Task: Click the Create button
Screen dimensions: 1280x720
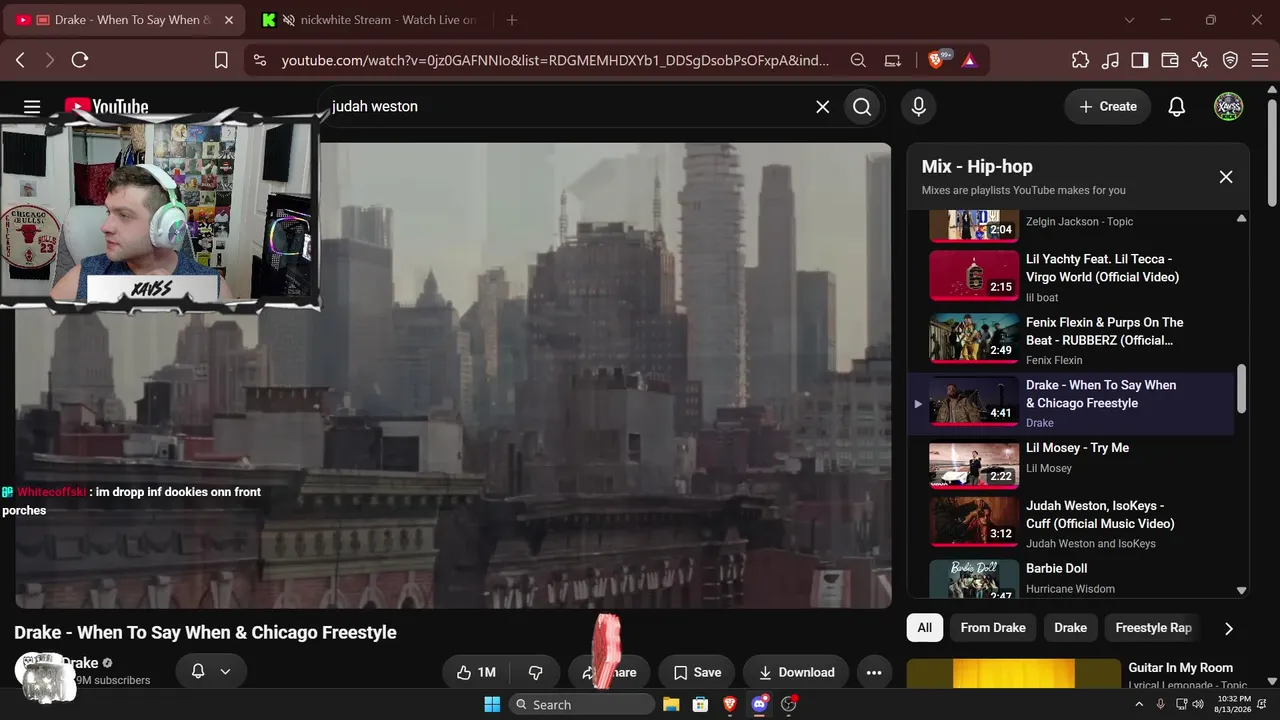Action: [x=1107, y=107]
